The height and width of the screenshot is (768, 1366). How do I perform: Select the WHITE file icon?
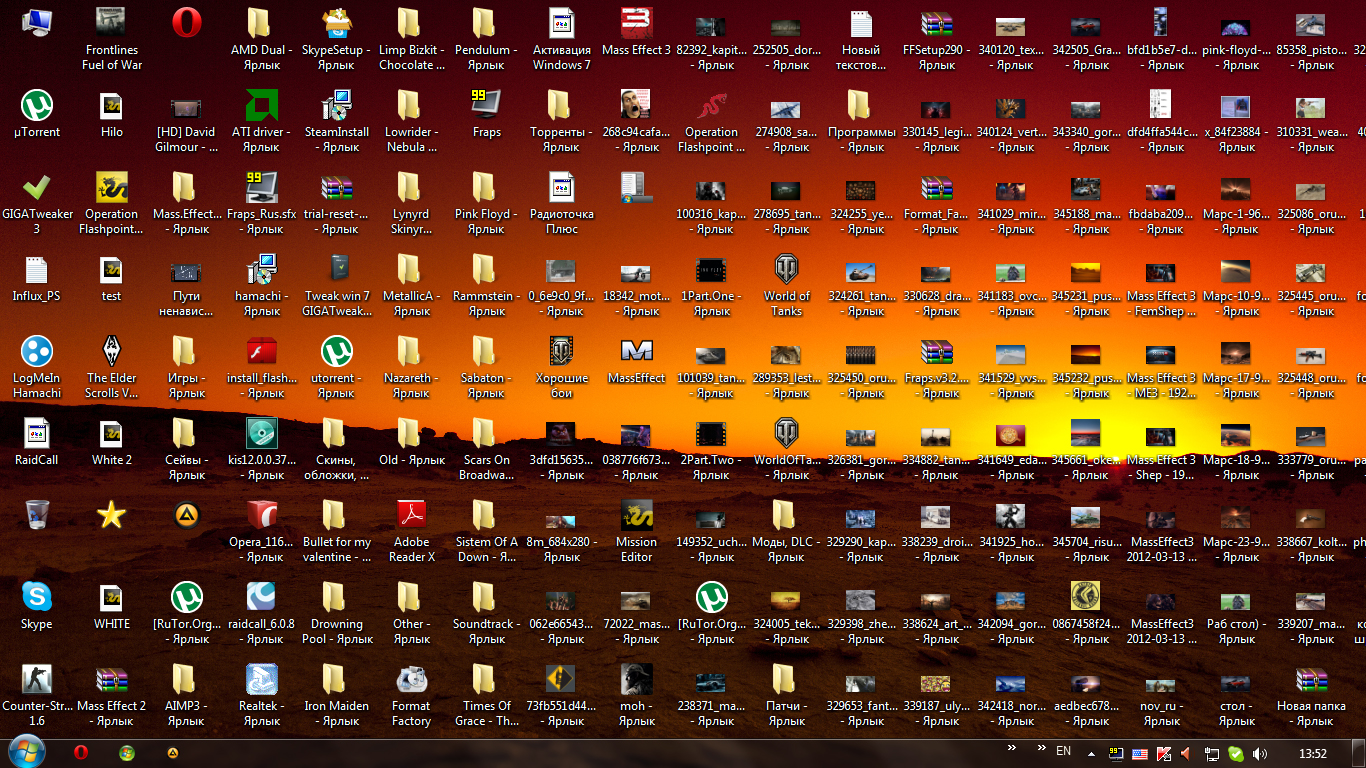[x=112, y=606]
